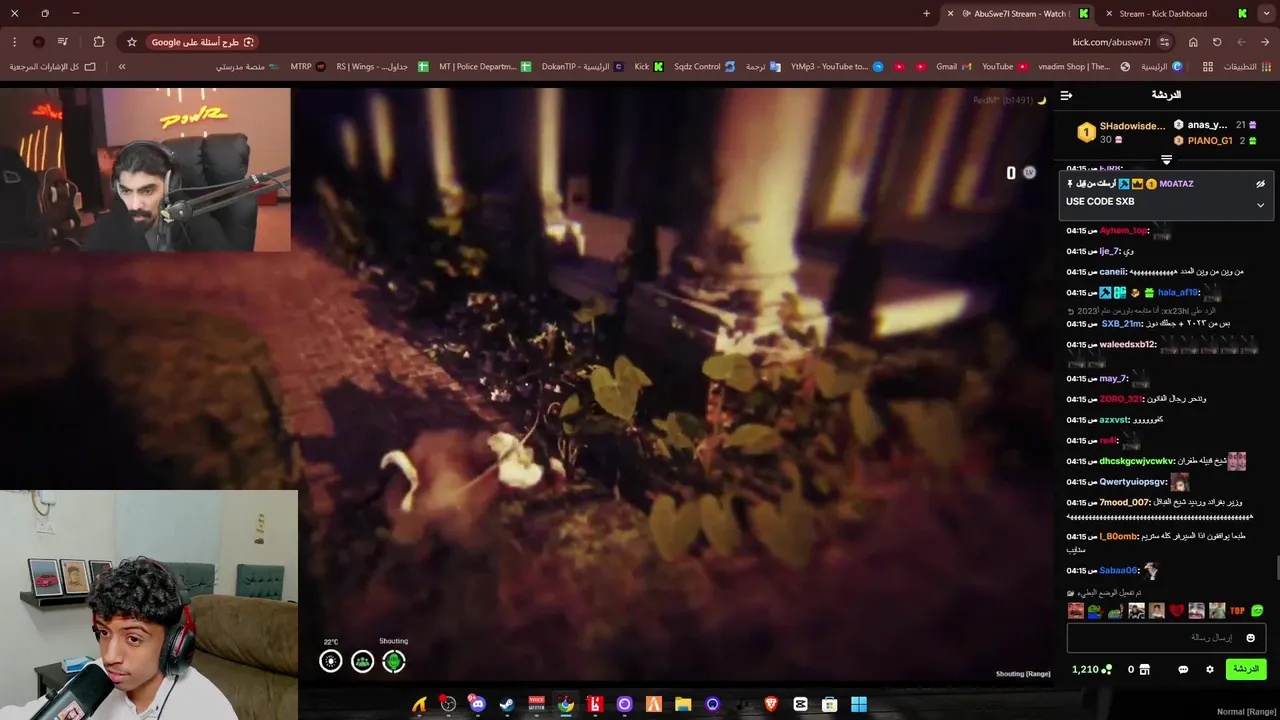Screen dimensions: 1280x720
Task: Expand the pinned USE CODE SXB message
Action: coord(1260,205)
